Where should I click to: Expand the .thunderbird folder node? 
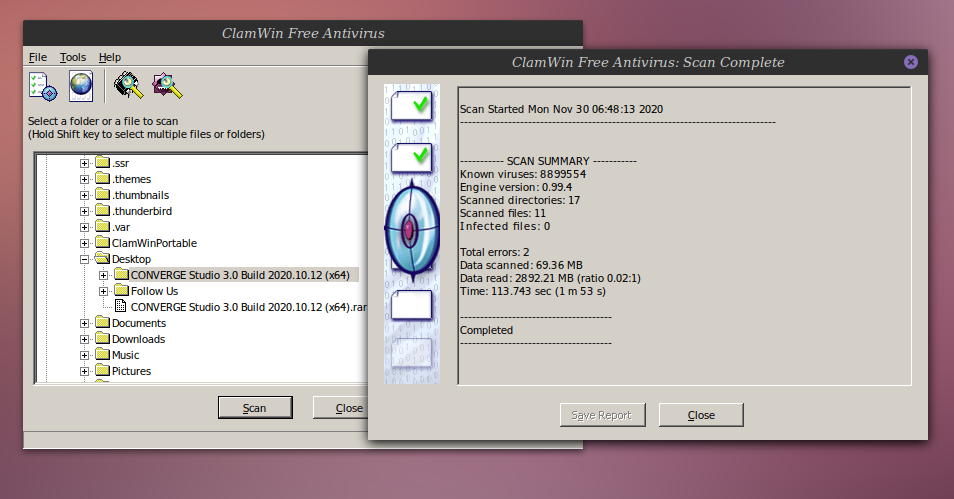(x=85, y=211)
